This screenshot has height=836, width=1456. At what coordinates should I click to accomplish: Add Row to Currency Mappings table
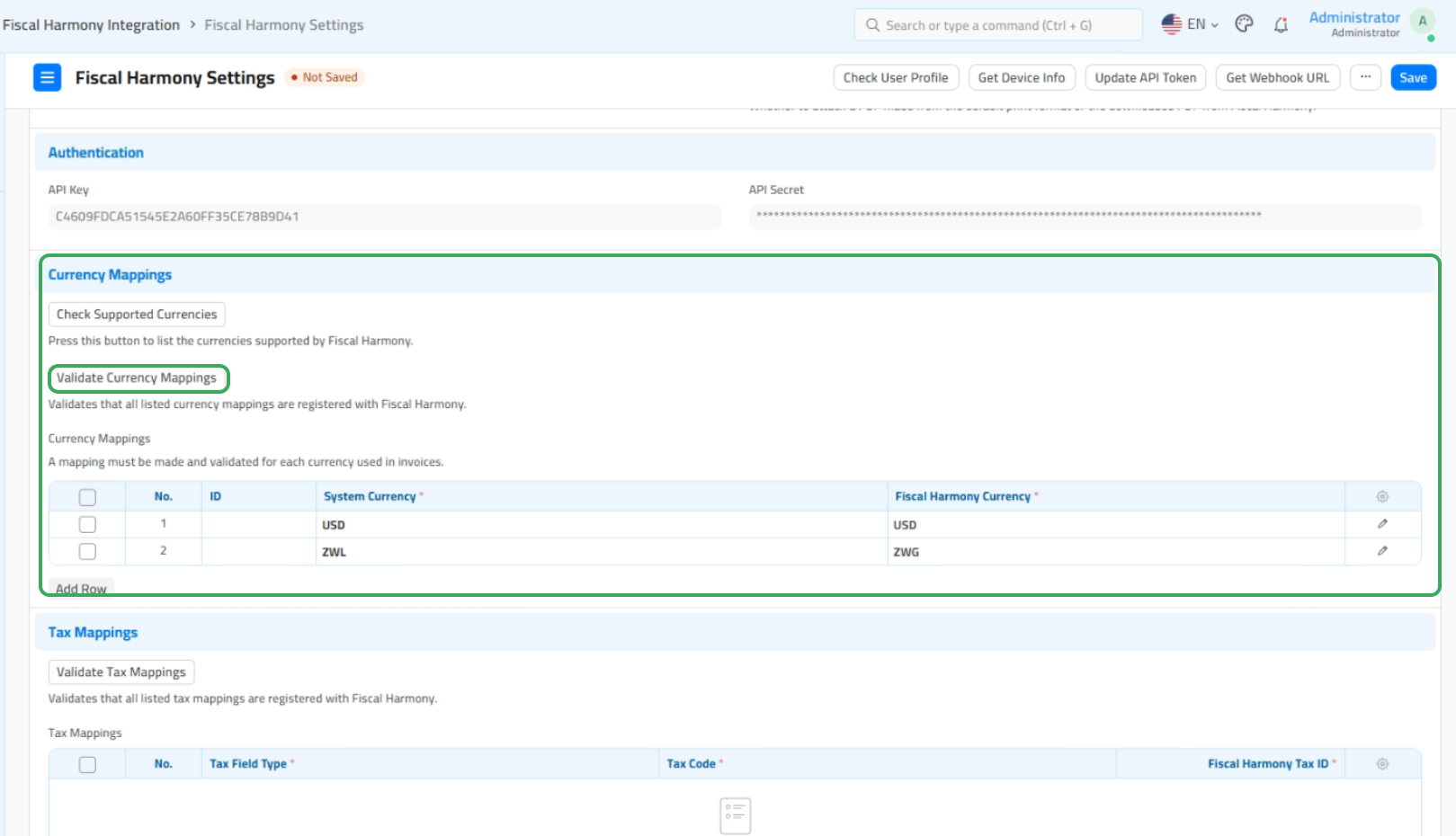81,589
